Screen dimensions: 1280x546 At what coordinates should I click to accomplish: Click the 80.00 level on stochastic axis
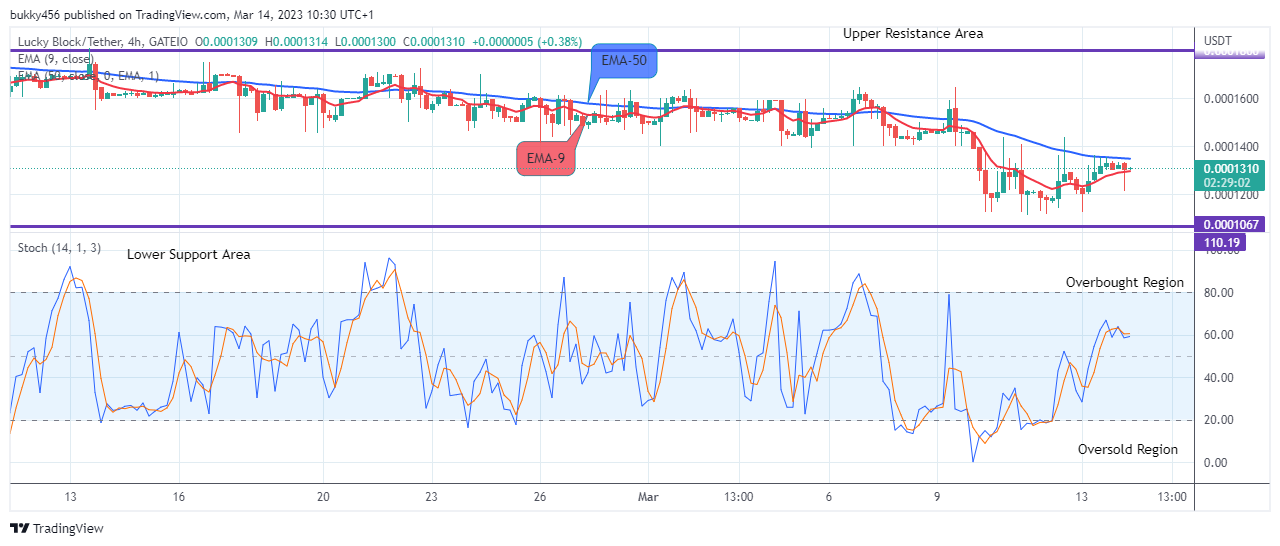pos(1220,293)
